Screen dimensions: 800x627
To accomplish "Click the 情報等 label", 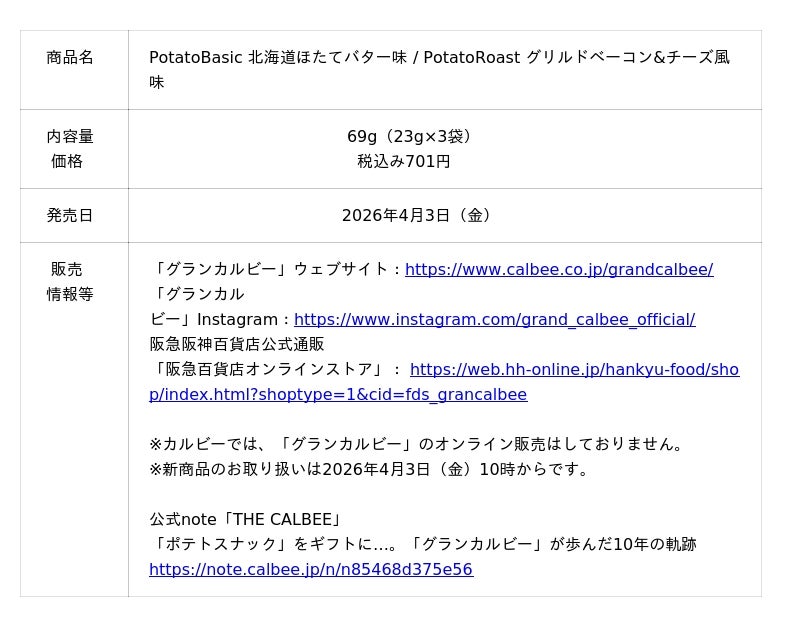I will (70, 294).
